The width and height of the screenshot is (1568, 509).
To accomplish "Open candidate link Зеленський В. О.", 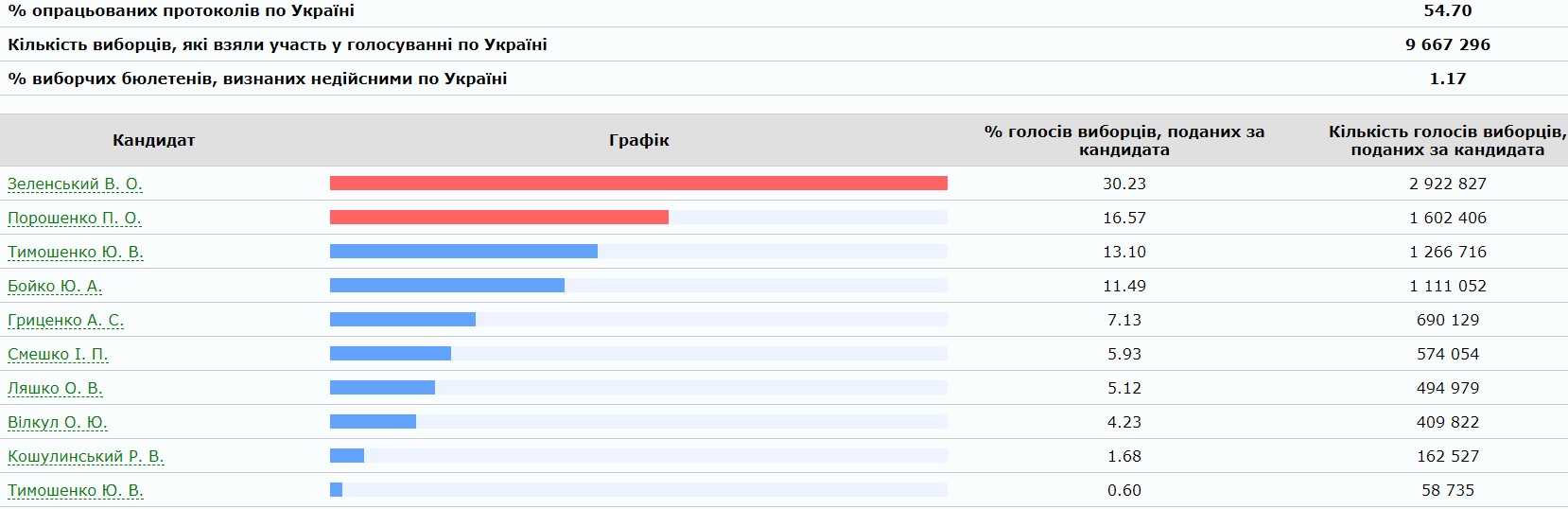I will [75, 184].
